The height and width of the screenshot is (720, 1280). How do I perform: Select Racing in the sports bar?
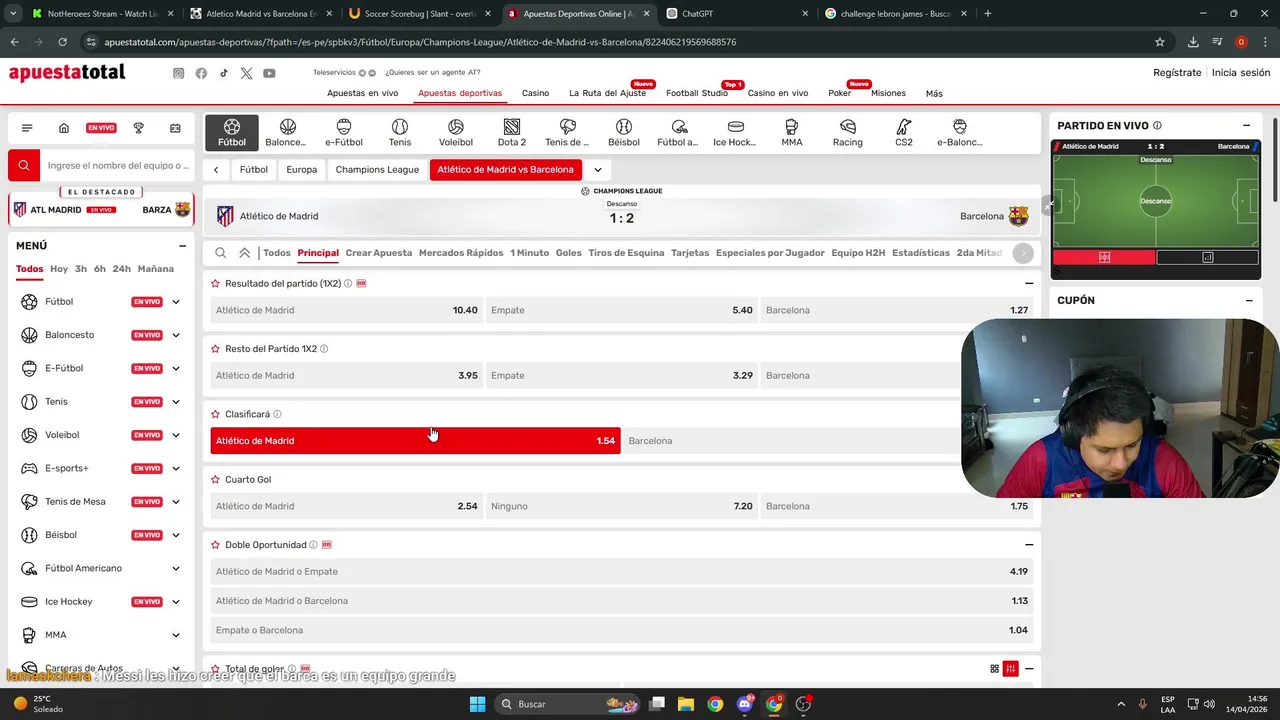click(848, 133)
